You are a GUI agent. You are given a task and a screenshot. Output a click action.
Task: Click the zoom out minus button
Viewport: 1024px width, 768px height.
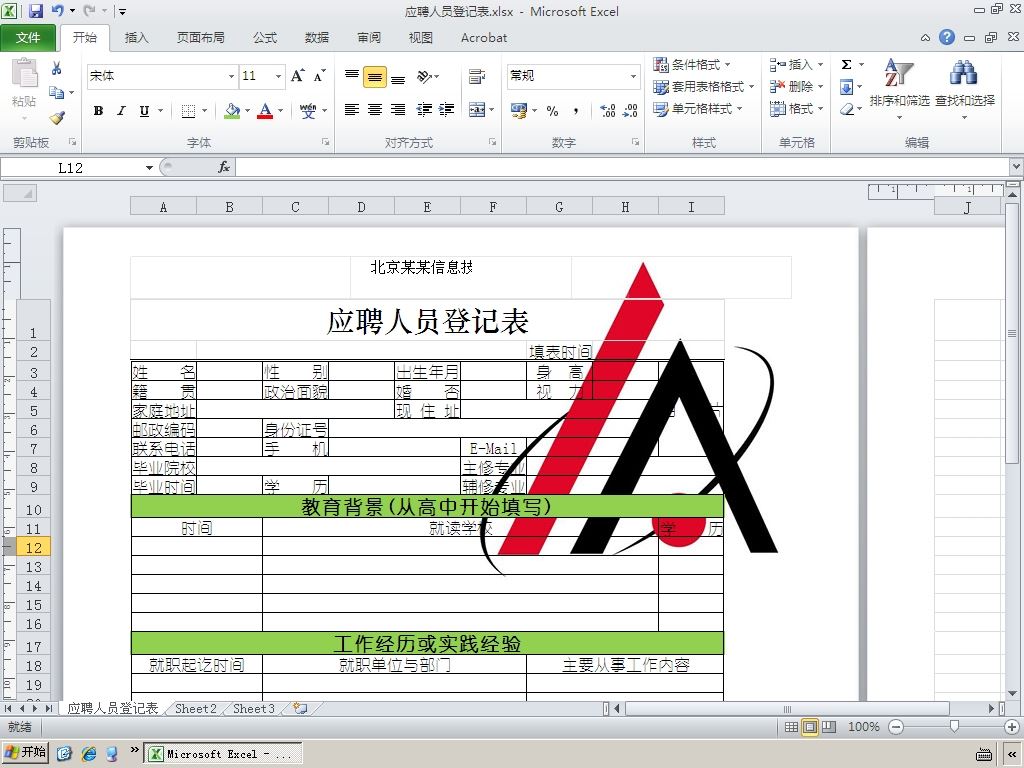click(896, 727)
